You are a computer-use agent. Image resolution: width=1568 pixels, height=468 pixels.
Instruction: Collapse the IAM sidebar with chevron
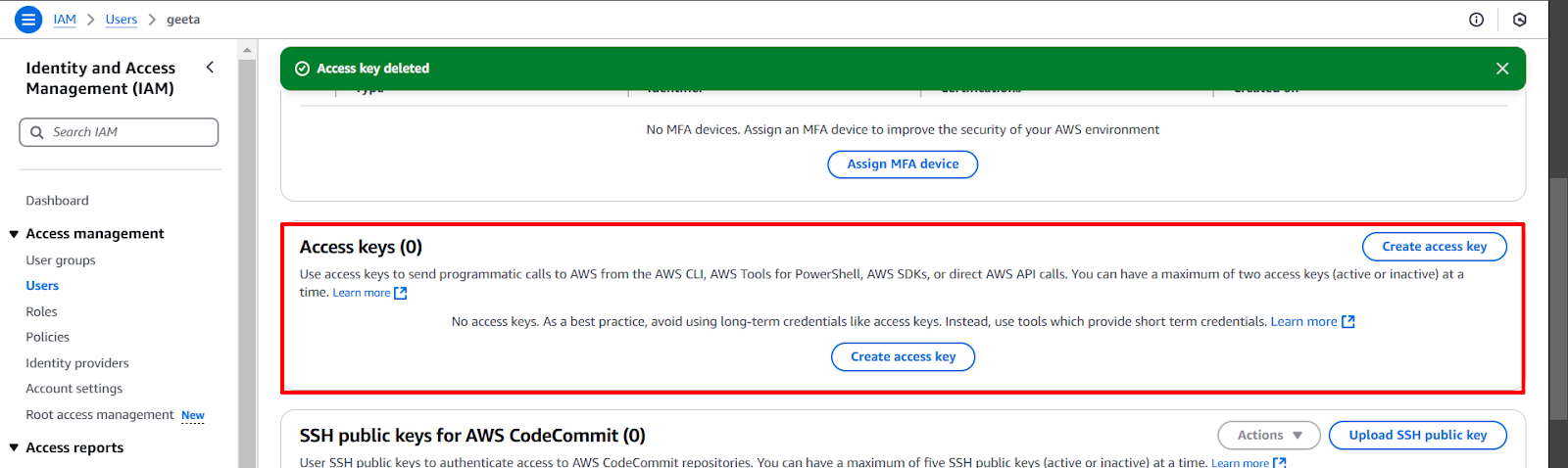click(x=210, y=67)
